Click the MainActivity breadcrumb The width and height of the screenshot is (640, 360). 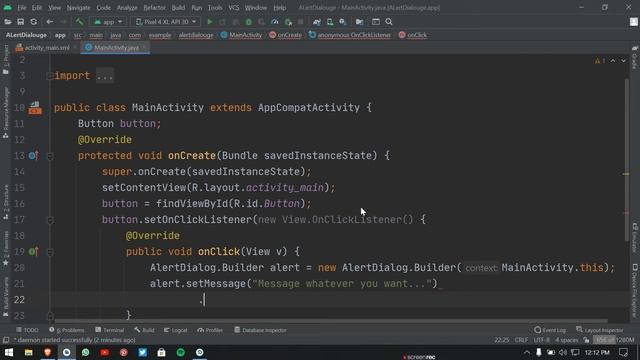coord(241,35)
